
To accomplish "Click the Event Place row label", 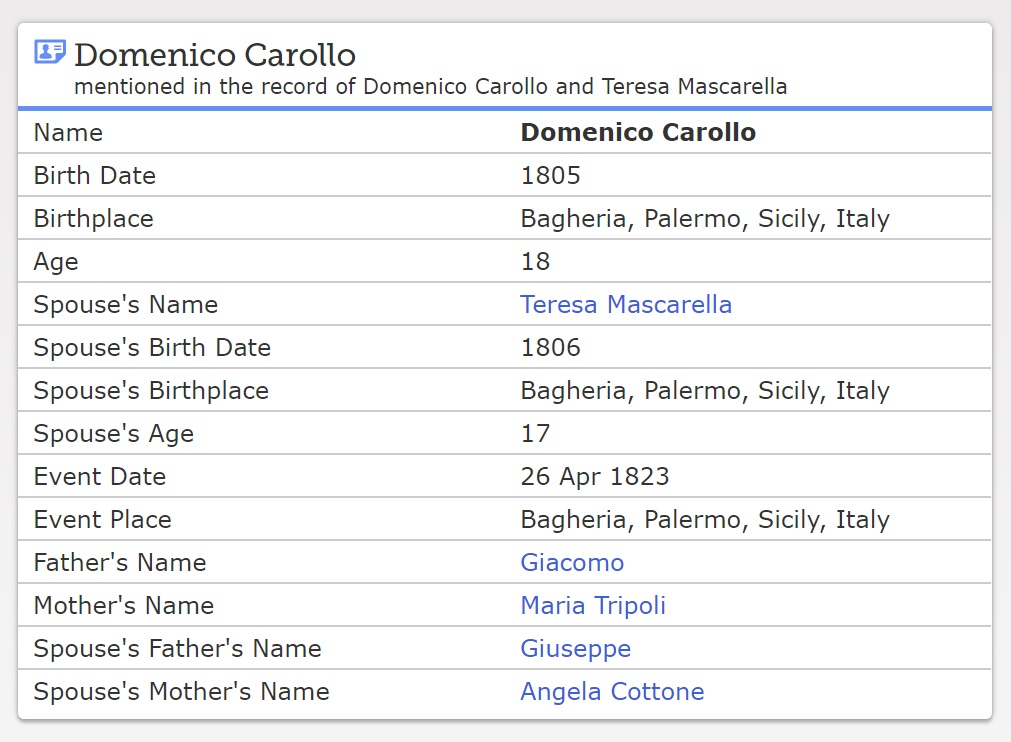I will pos(102,520).
